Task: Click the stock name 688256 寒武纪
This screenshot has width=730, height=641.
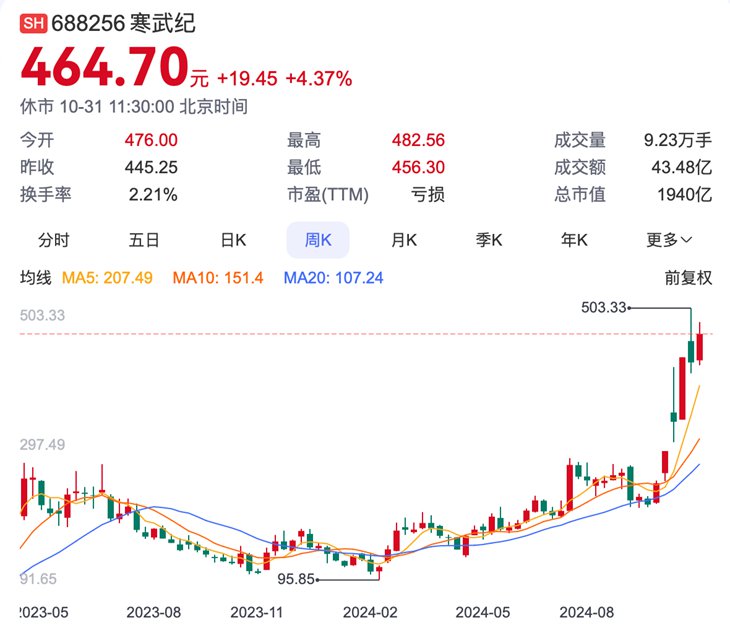Action: pos(123,23)
